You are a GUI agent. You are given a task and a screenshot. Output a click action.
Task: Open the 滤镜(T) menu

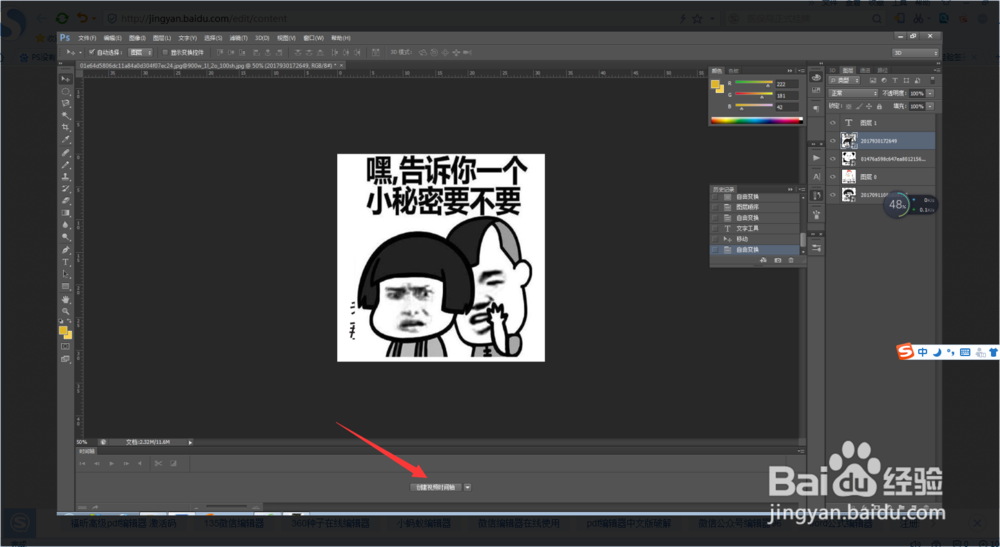click(238, 38)
